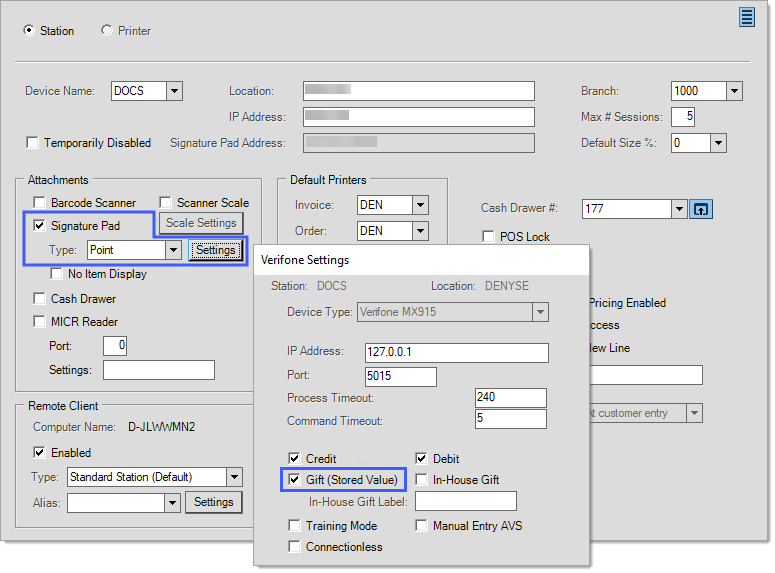Click Signature Pad Settings button
The image size is (775, 573).
click(215, 250)
